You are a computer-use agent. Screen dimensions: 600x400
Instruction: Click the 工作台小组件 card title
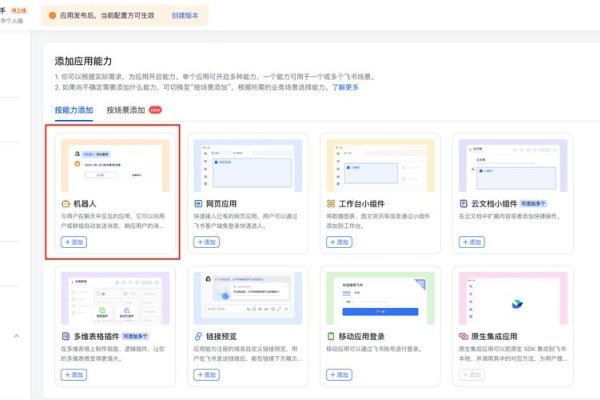pyautogui.click(x=362, y=204)
